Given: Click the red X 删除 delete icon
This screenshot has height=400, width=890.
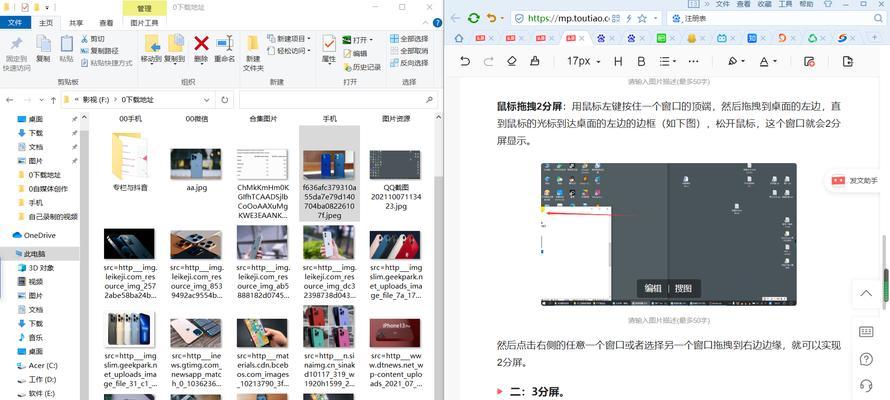Looking at the screenshot, I should [201, 43].
